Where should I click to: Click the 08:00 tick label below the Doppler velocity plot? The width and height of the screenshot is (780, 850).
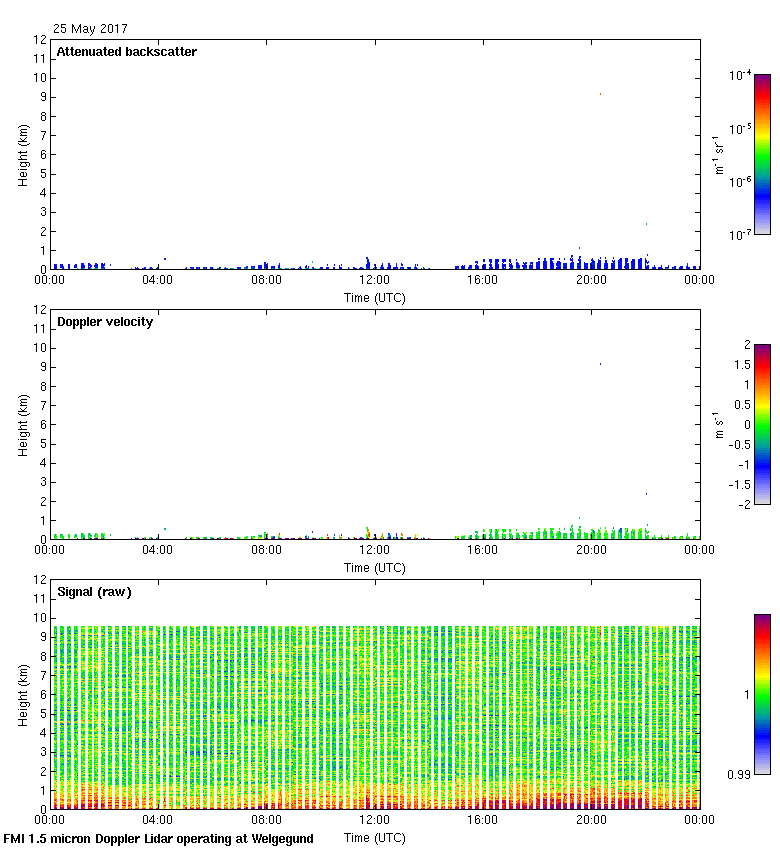pos(266,550)
